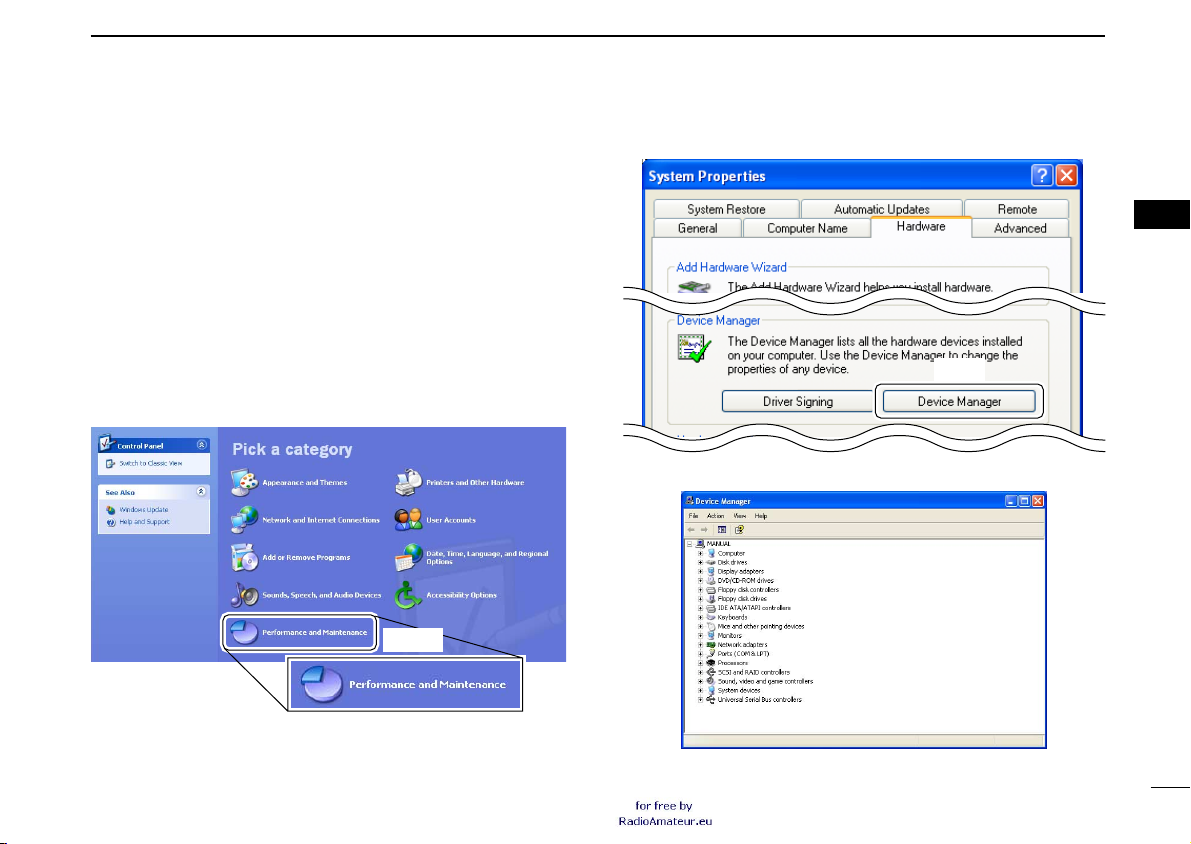
Task: Click the Add or Remove Programs icon
Action: (245, 557)
